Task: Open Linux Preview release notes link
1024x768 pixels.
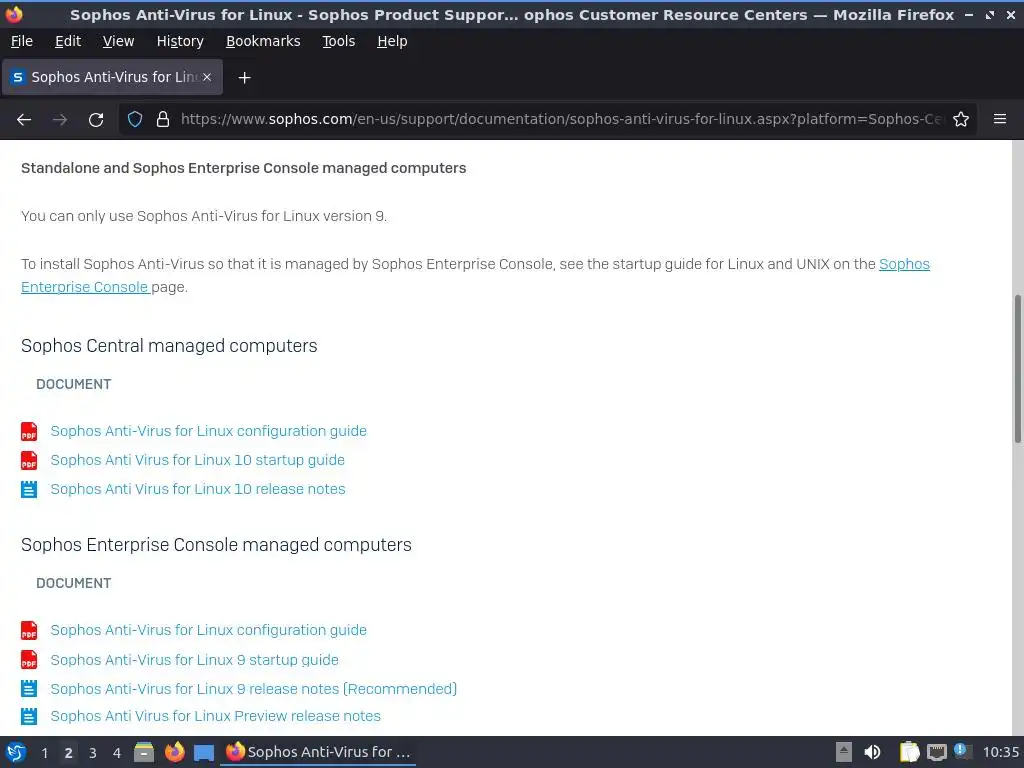Action: click(x=216, y=716)
